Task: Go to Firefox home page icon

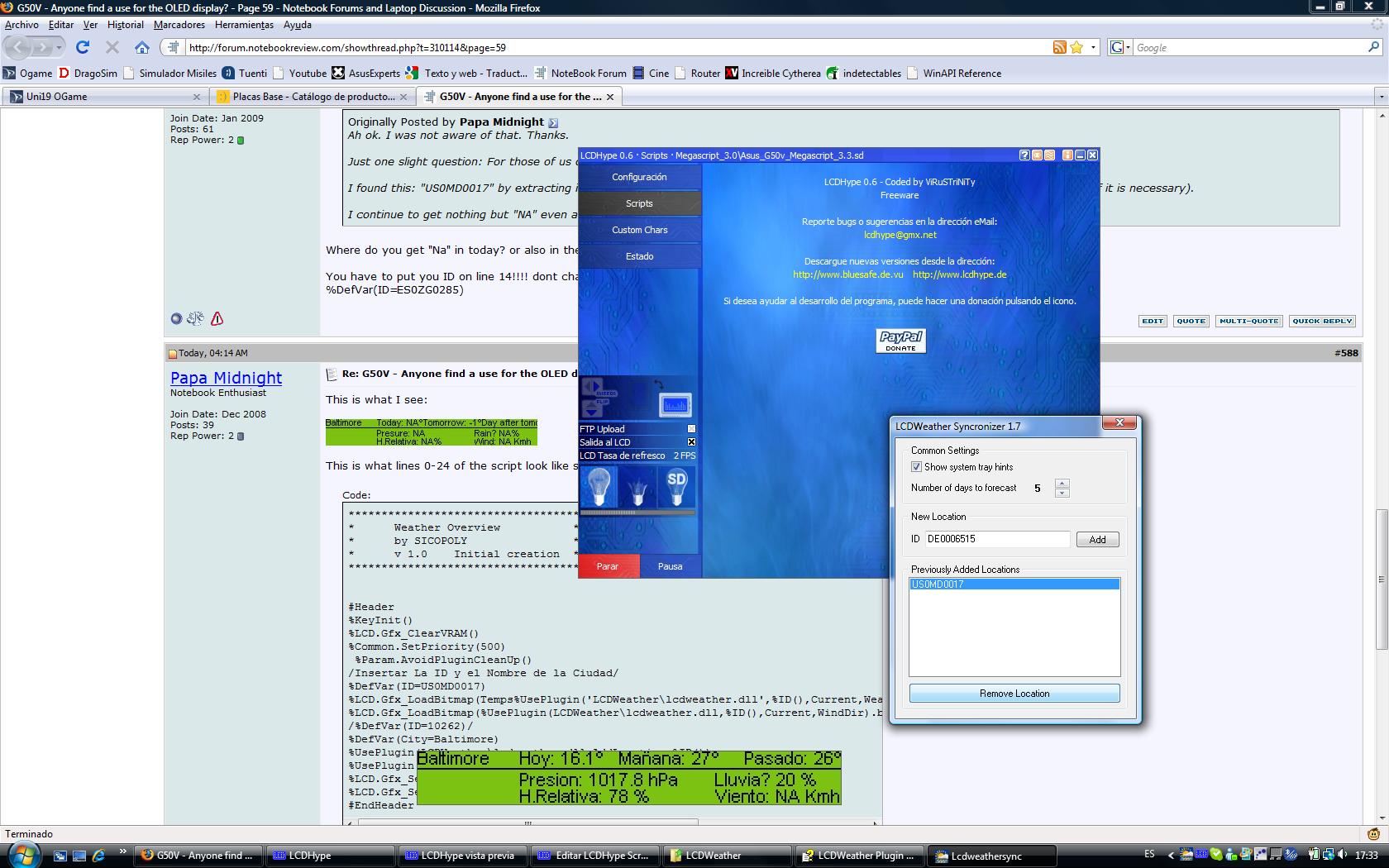Action: (142, 47)
